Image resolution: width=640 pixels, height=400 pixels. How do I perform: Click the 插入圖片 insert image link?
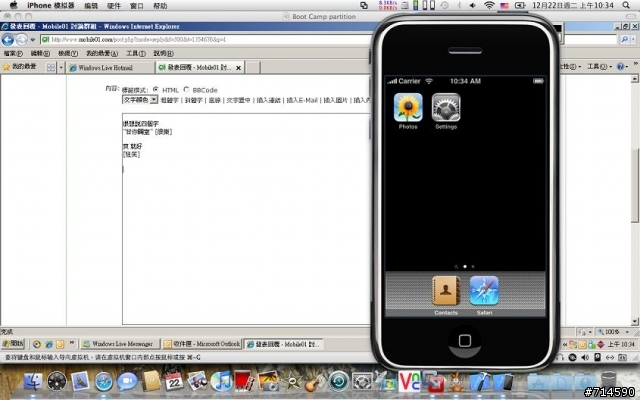(335, 100)
